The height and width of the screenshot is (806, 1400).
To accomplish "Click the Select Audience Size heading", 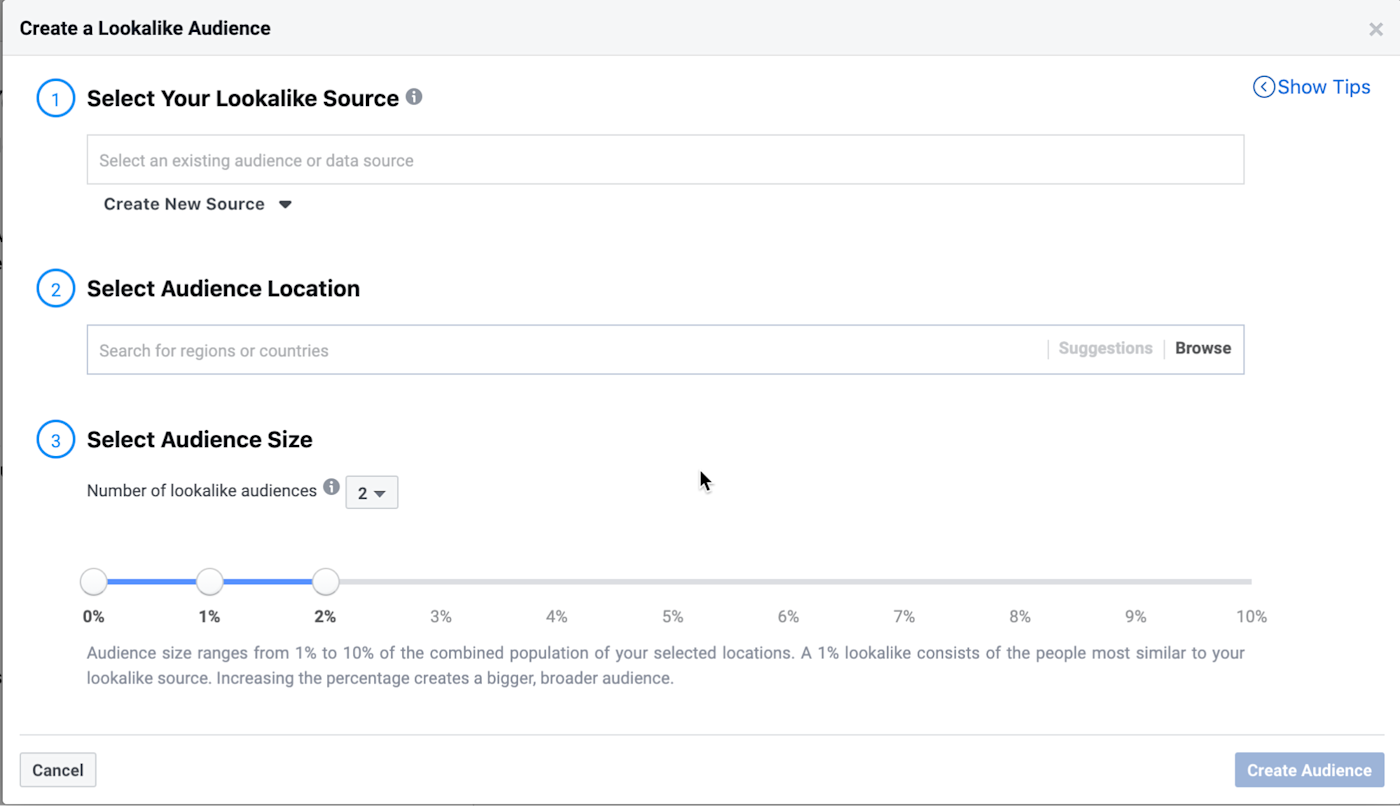I will click(x=200, y=440).
